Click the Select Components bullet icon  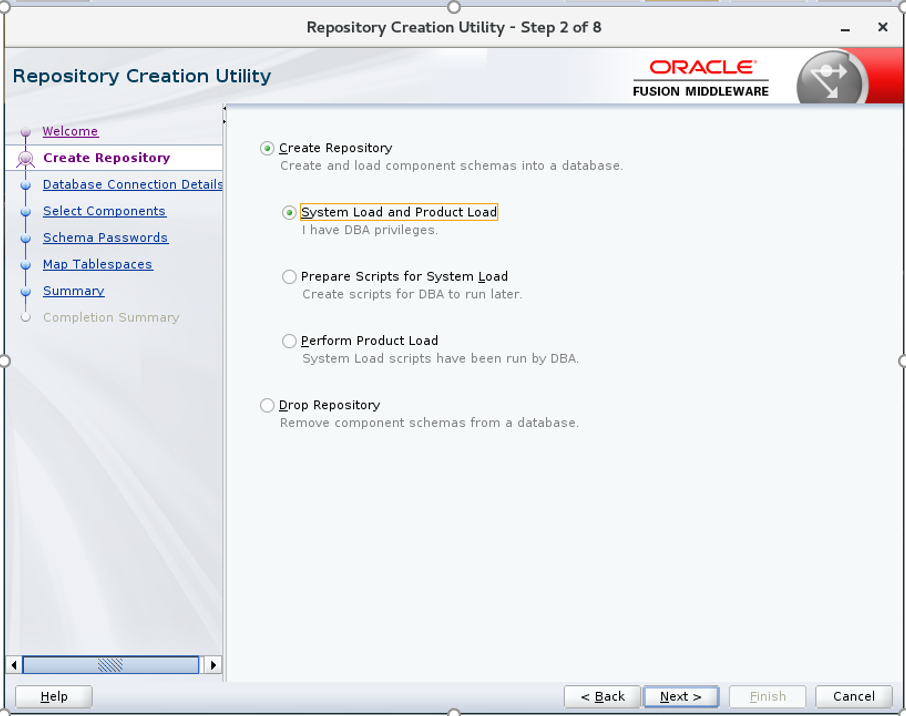(25, 212)
